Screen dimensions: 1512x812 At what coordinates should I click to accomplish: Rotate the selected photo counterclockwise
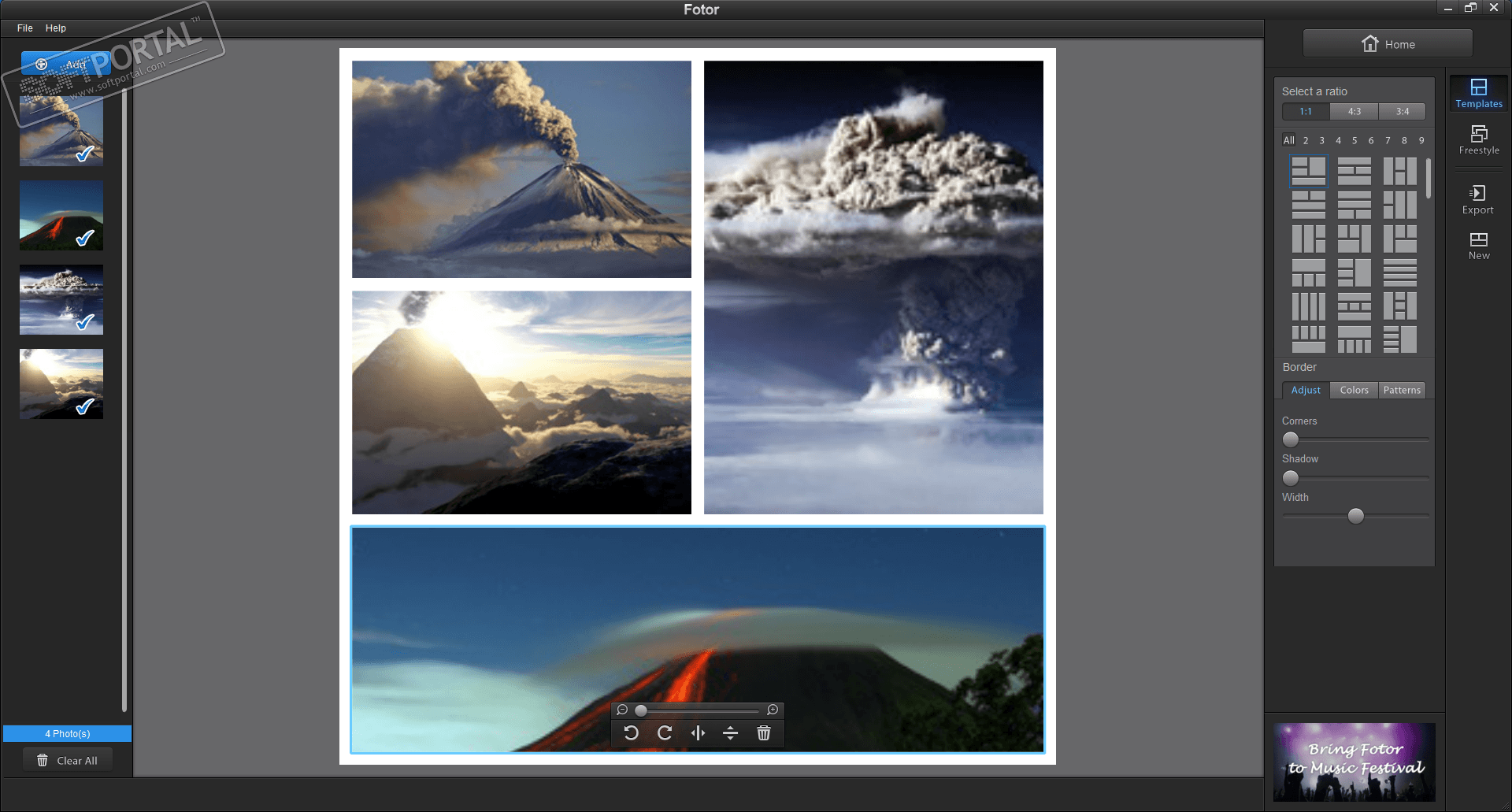point(631,733)
